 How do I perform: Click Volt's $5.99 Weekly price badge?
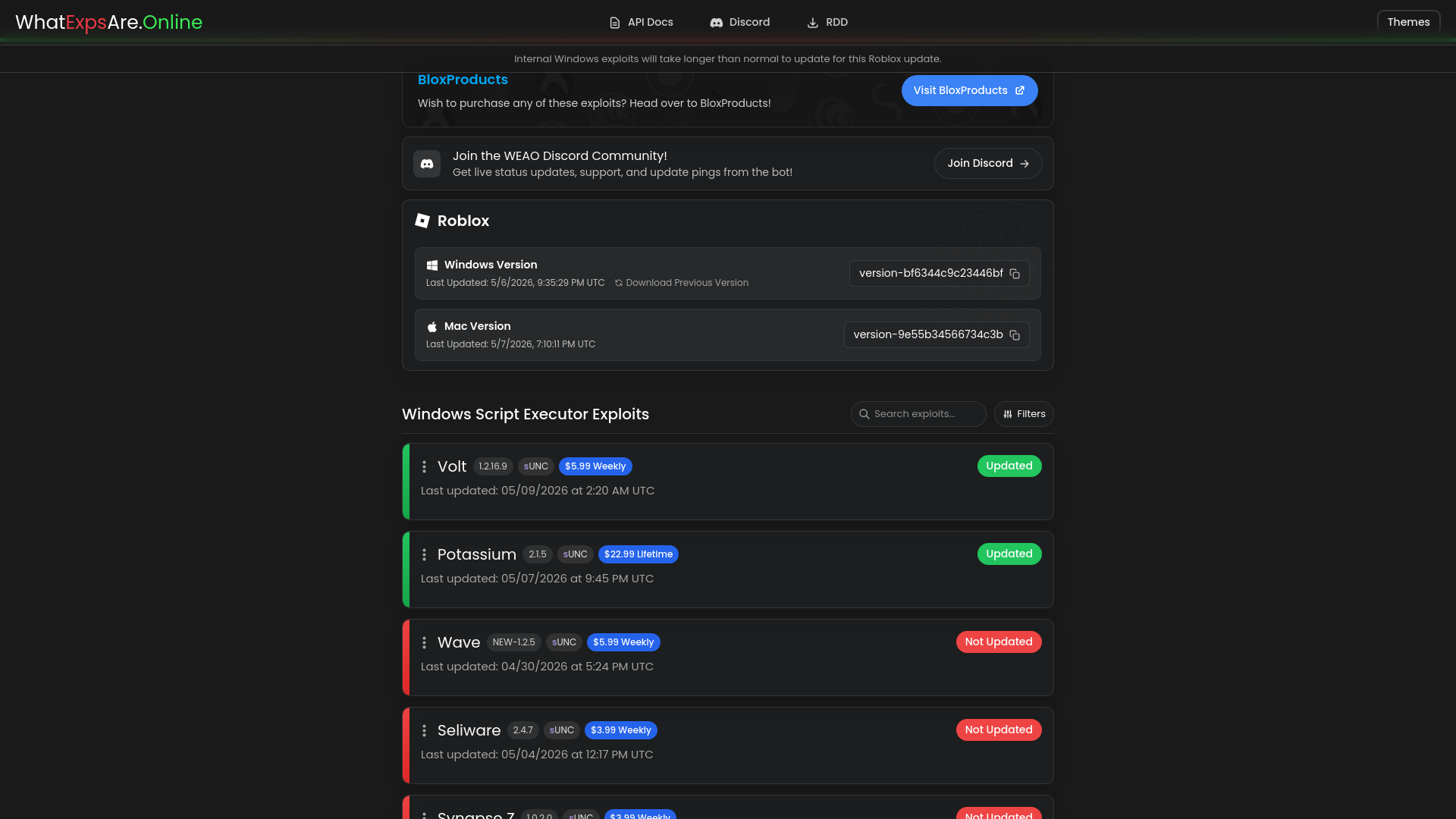595,466
